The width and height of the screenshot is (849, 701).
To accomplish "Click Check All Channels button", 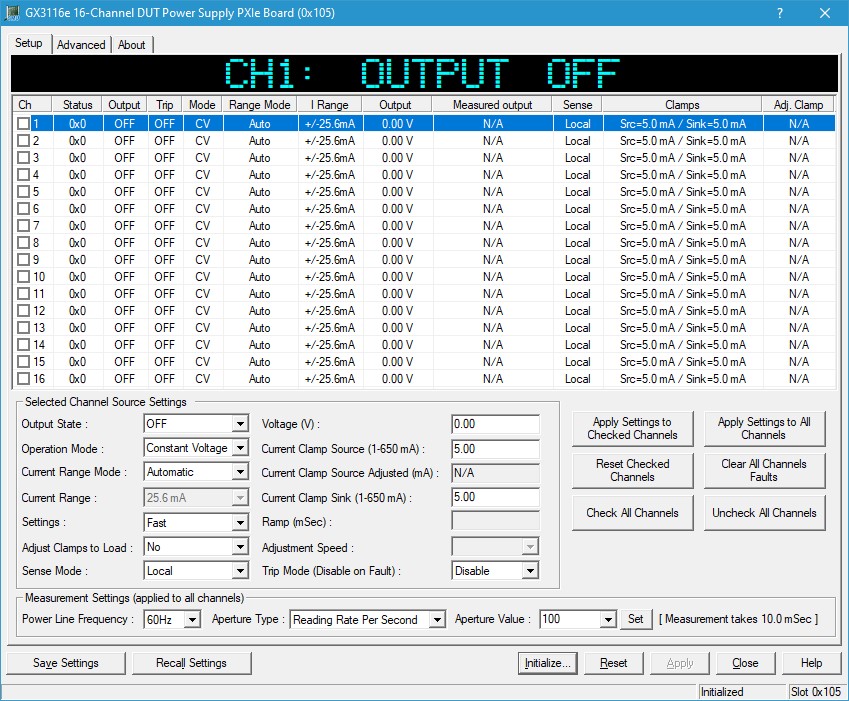I will pyautogui.click(x=632, y=513).
